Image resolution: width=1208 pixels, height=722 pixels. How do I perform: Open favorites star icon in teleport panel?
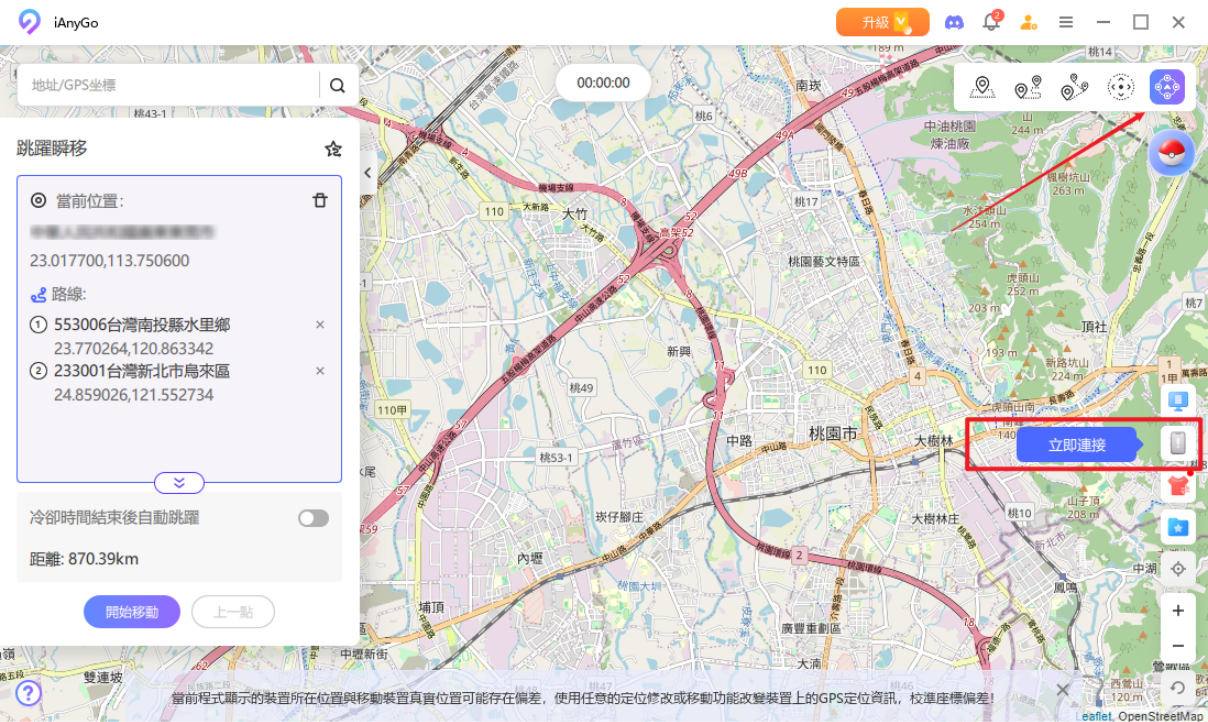(x=333, y=149)
